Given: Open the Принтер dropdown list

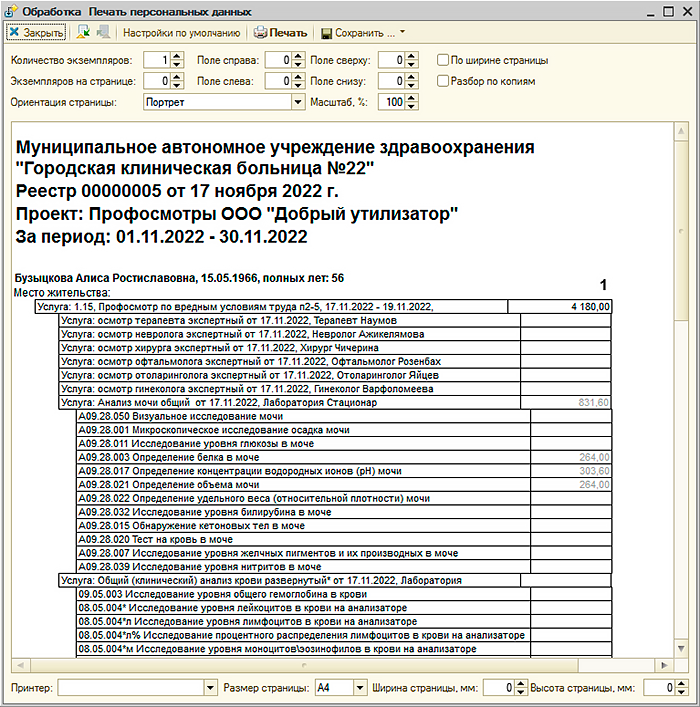Looking at the screenshot, I should (210, 688).
